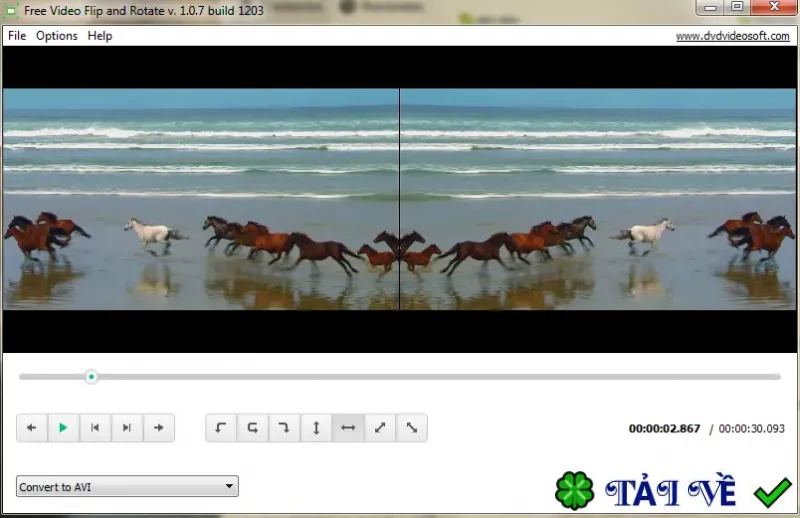This screenshot has width=800, height=518.
Task: Click the app icon in title bar
Action: click(11, 11)
